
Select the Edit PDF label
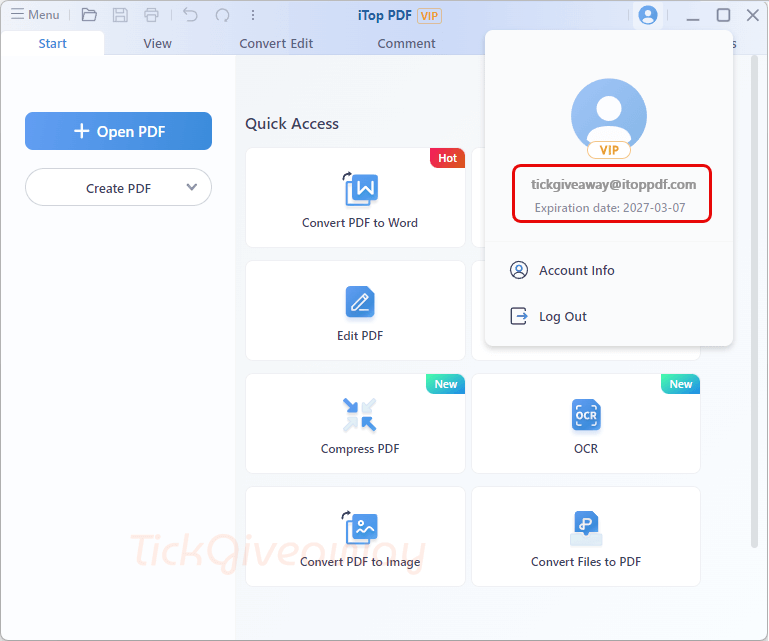(x=360, y=336)
